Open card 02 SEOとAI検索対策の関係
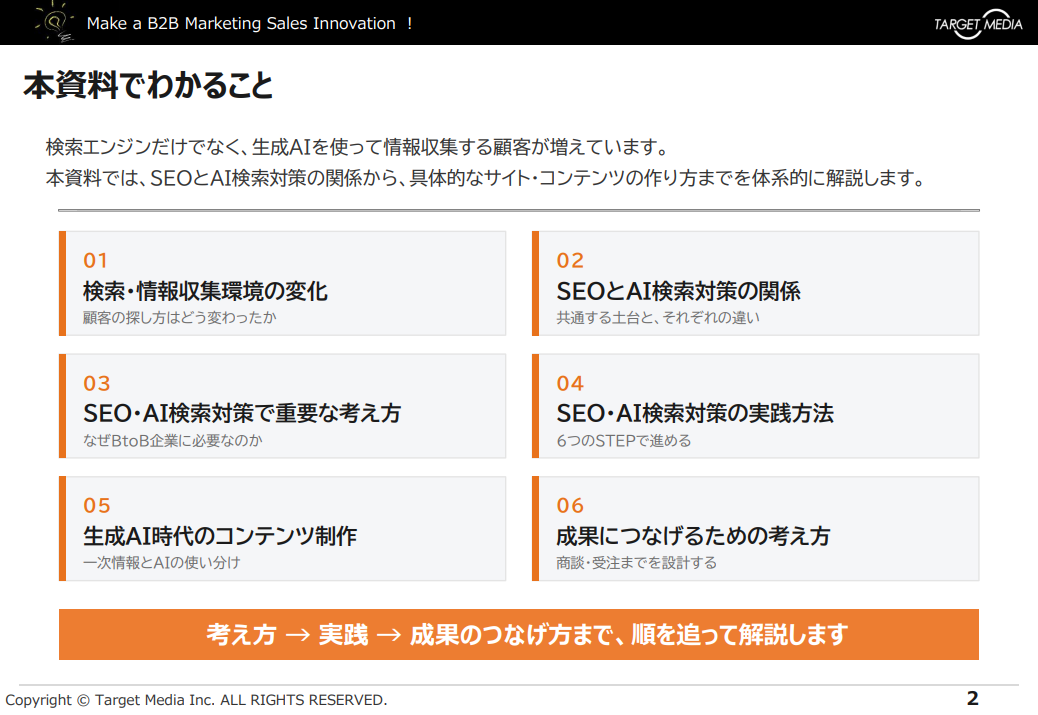Viewport: 1038px width, 715px height. 755,283
